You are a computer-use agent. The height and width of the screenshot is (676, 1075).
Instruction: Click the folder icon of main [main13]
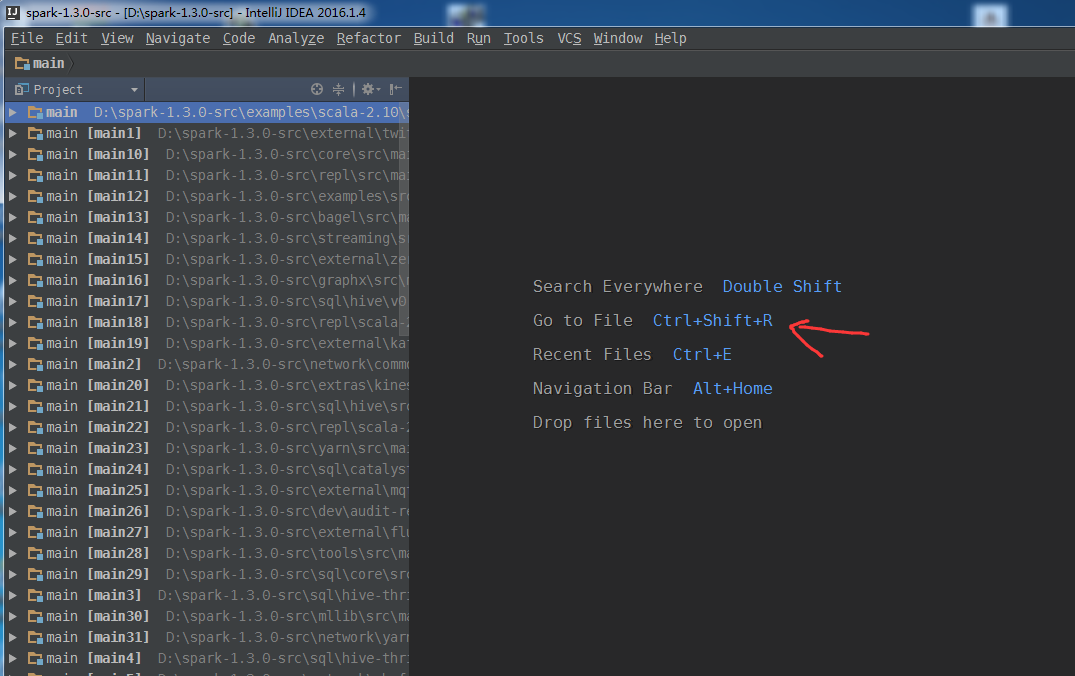[x=35, y=217]
